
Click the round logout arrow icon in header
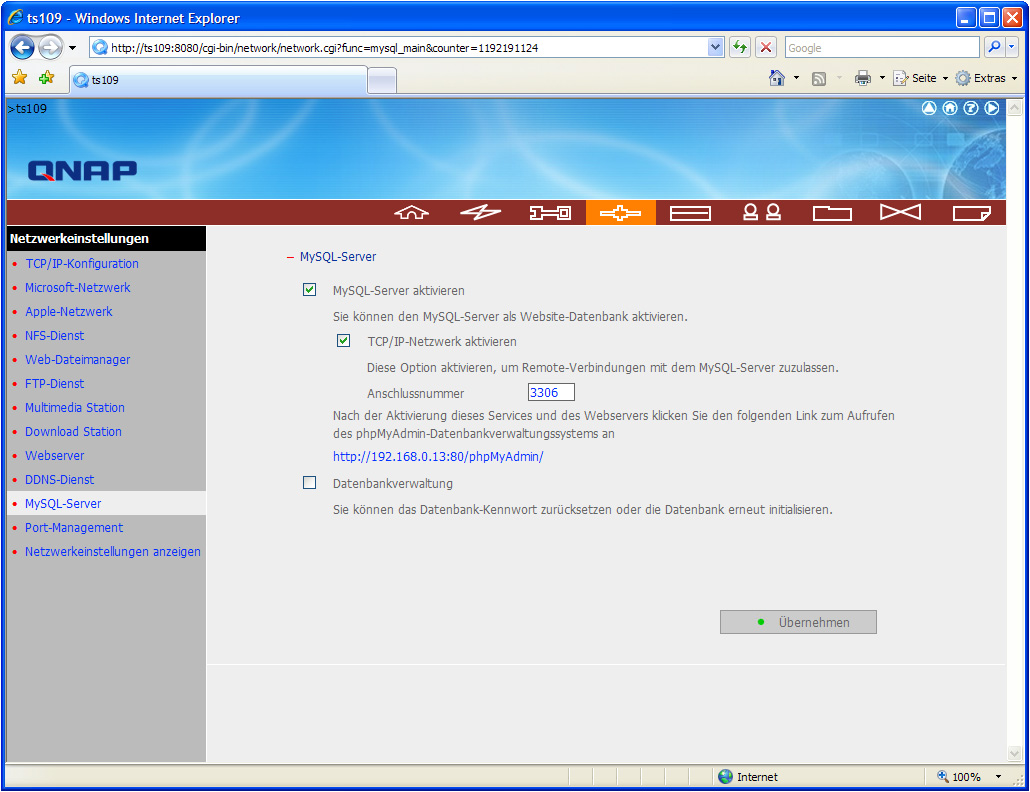click(992, 108)
